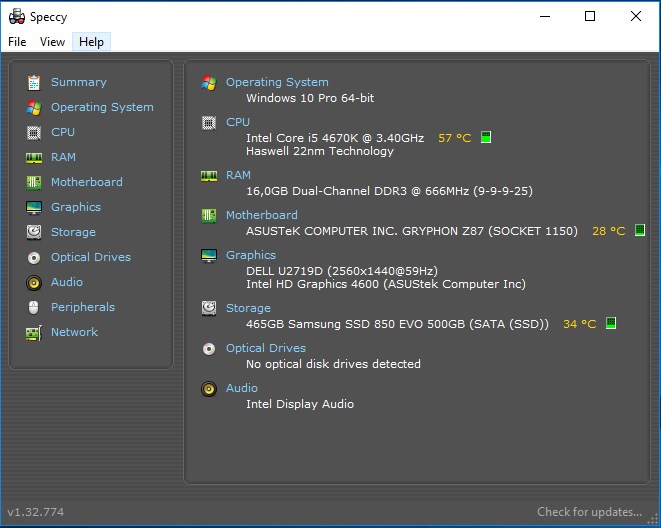Click the Audio speaker icon in sidebar
The image size is (661, 528).
click(34, 283)
